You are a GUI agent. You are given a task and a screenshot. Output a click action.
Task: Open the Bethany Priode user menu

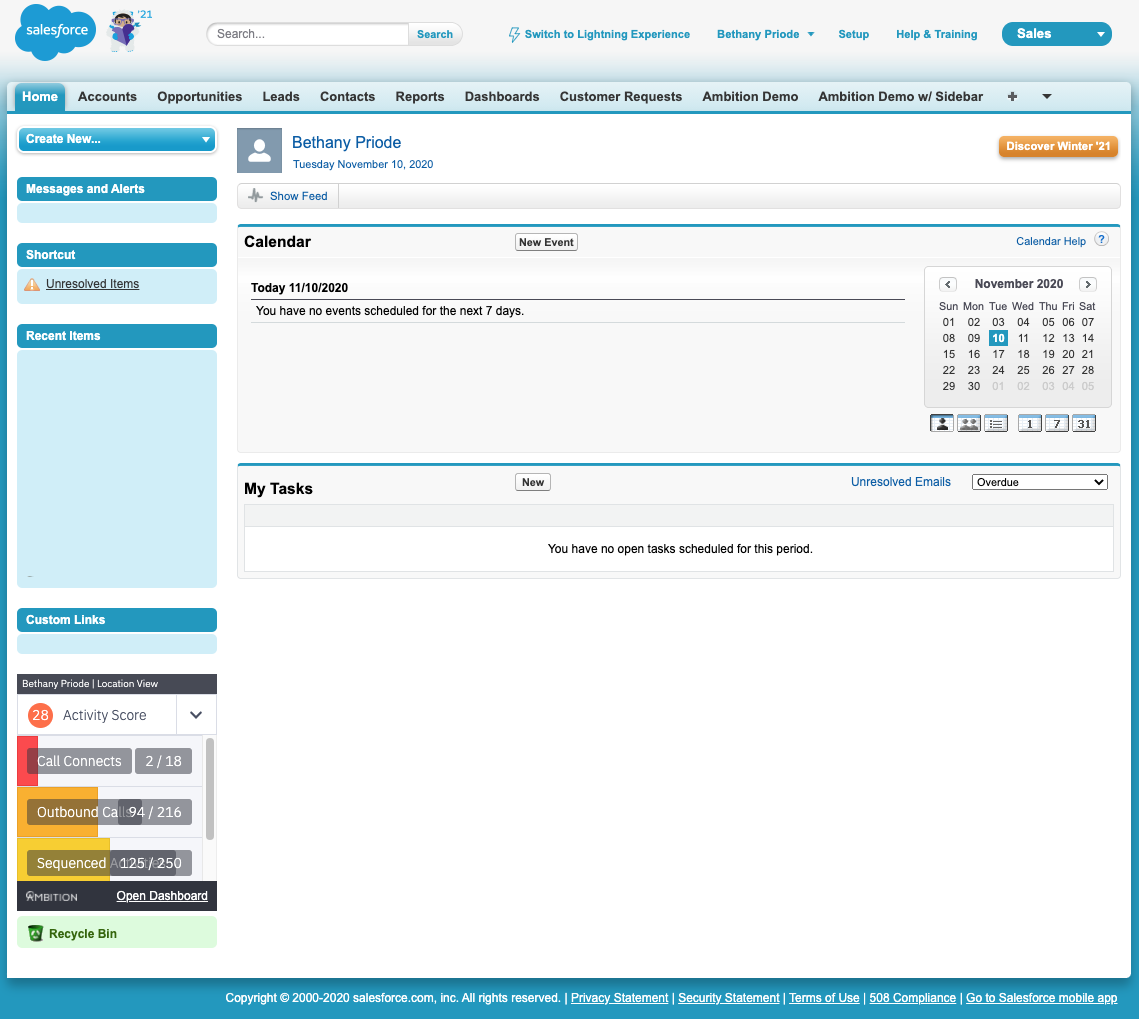[x=765, y=33]
